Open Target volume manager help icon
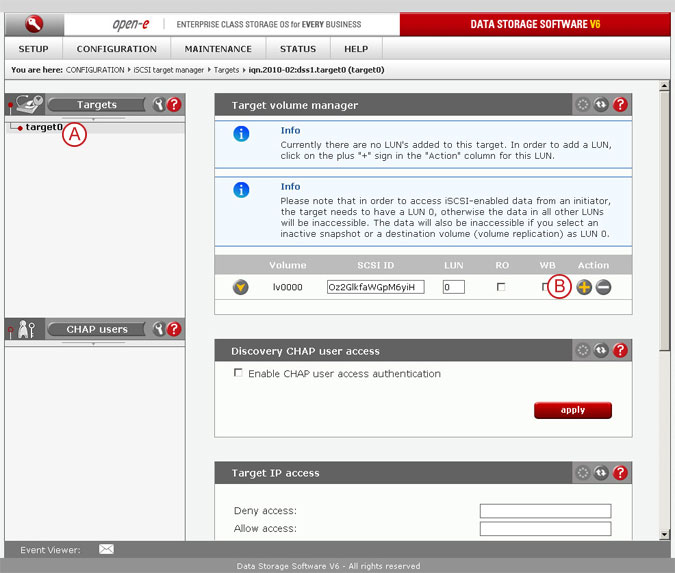Image resolution: width=675 pixels, height=573 pixels. click(620, 105)
